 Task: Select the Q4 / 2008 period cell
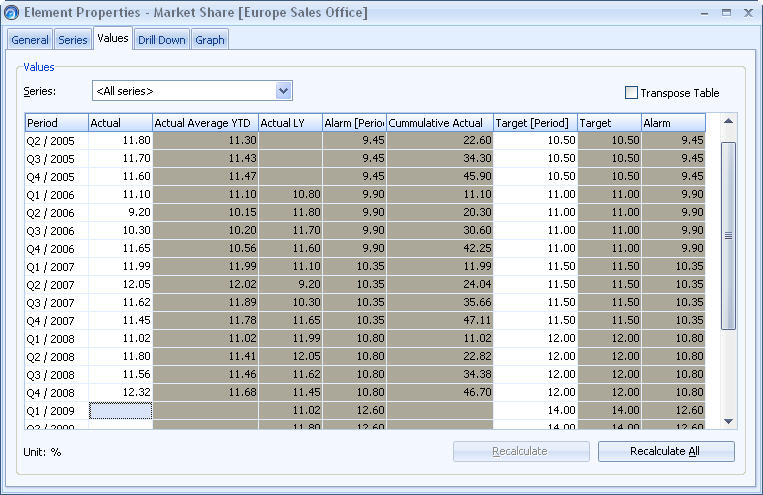click(x=56, y=393)
